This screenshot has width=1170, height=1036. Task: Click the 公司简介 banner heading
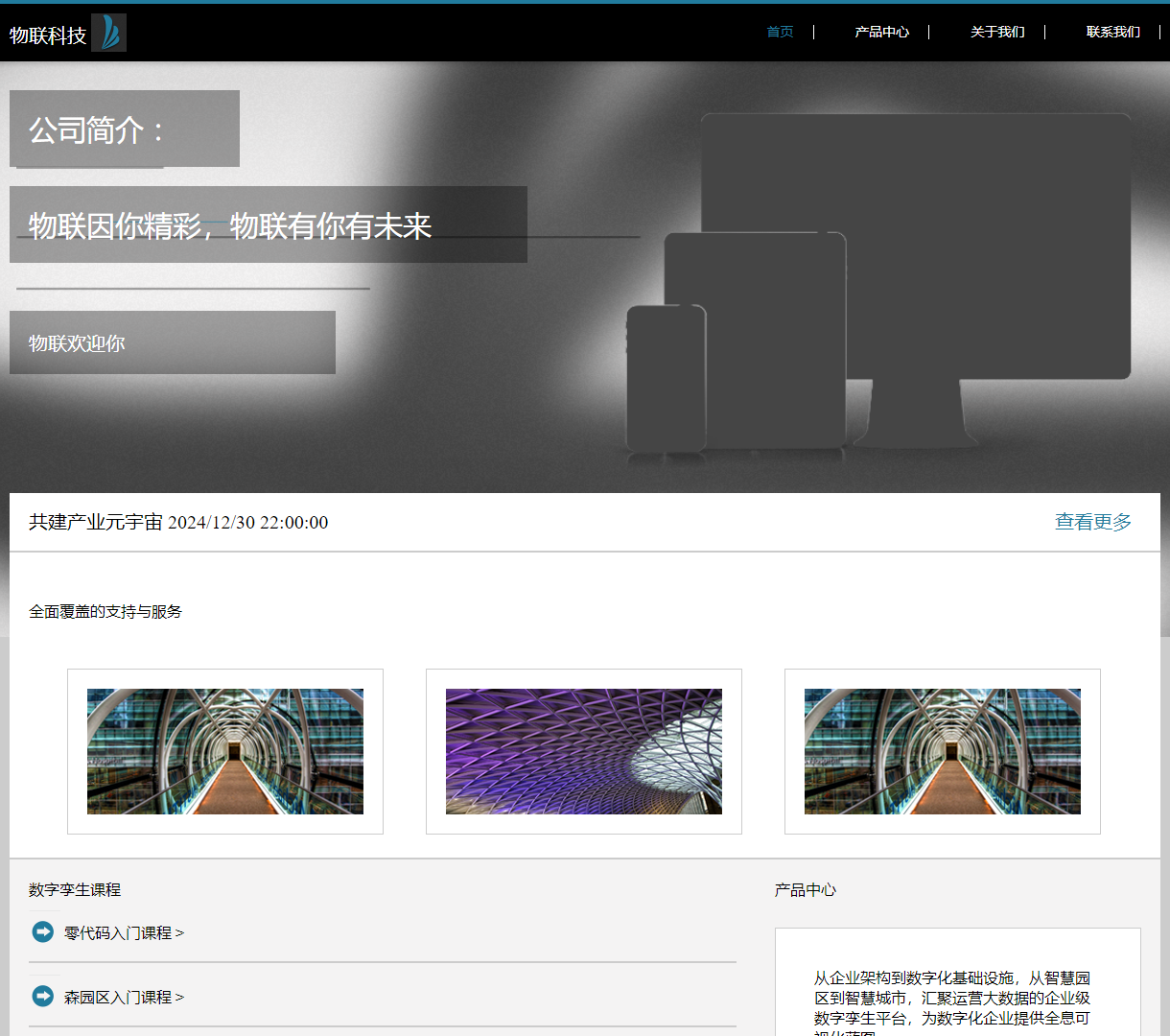[x=124, y=129]
